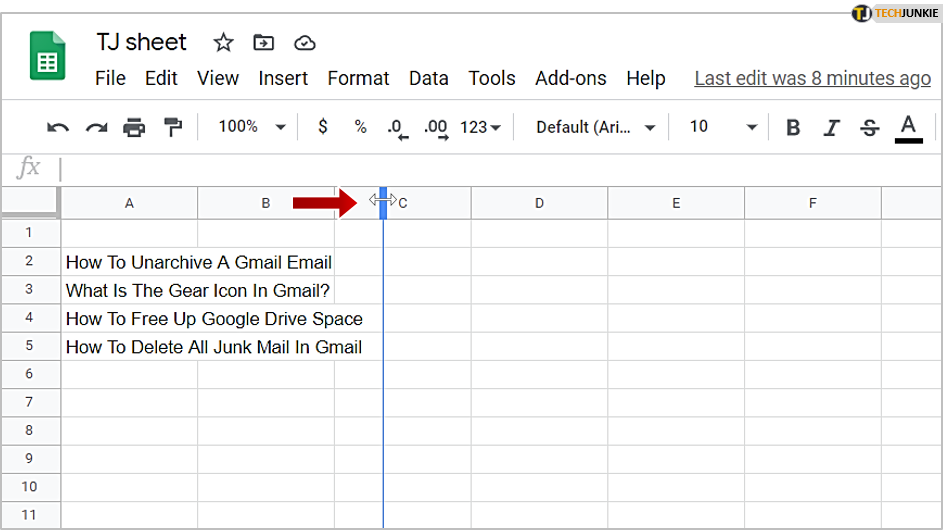Select column B header
Image resolution: width=946 pixels, height=530 pixels.
[x=265, y=203]
